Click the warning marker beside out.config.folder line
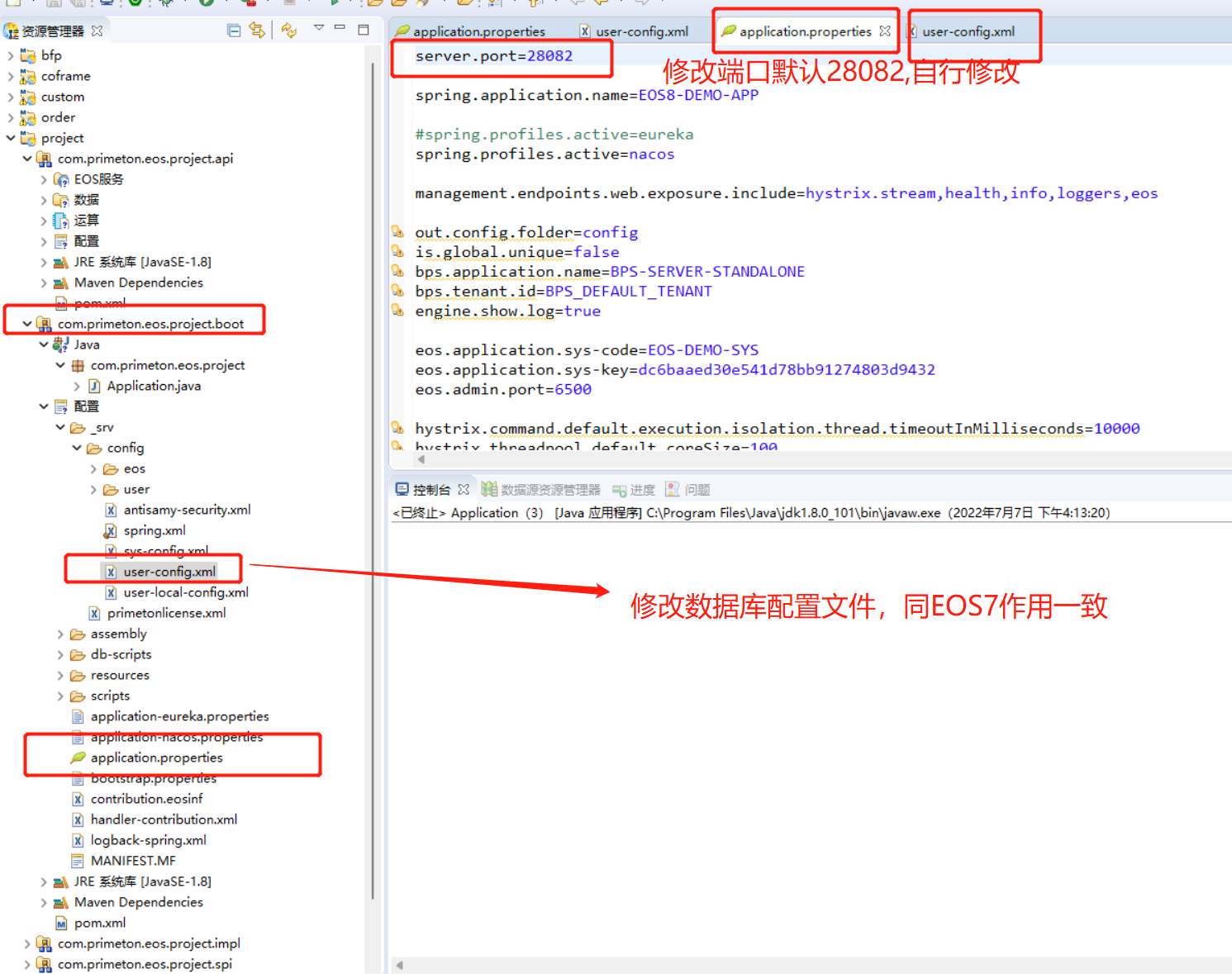Viewport: 1232px width, 974px height. [397, 232]
